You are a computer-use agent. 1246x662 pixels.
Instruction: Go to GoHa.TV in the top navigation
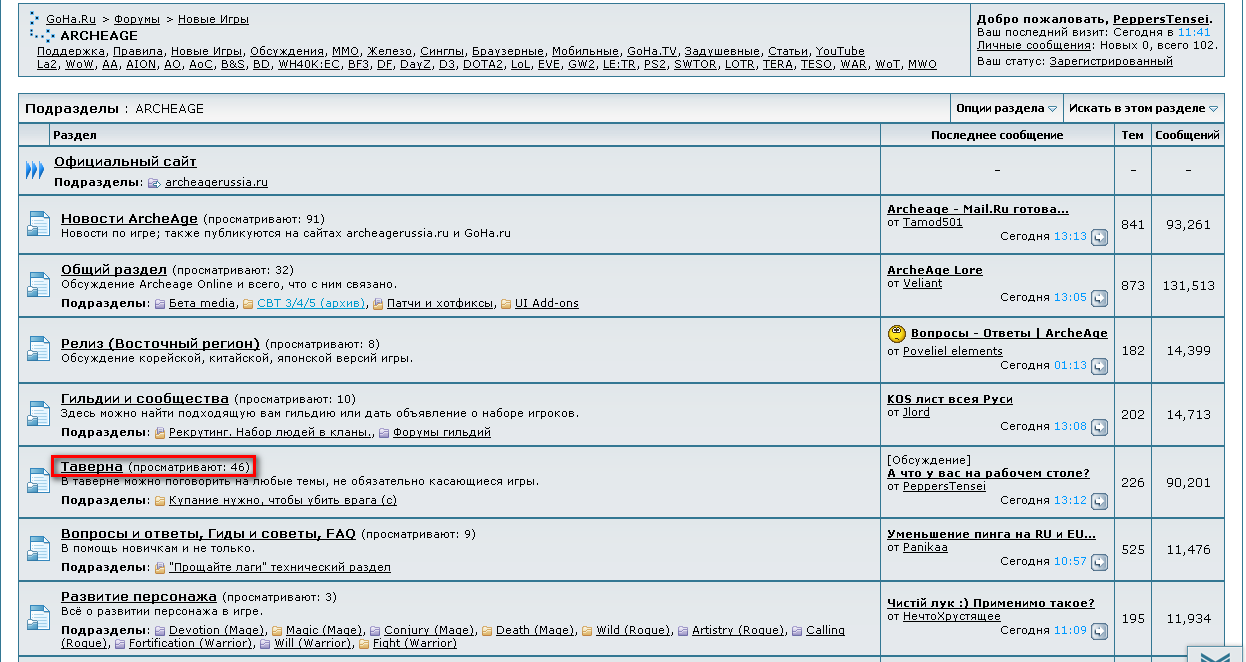651,51
